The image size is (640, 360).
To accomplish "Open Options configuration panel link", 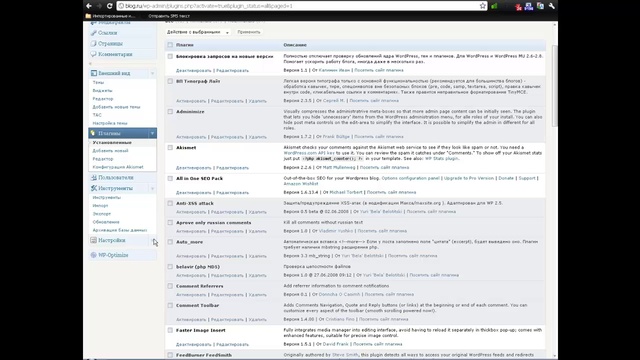I will 411,178.
